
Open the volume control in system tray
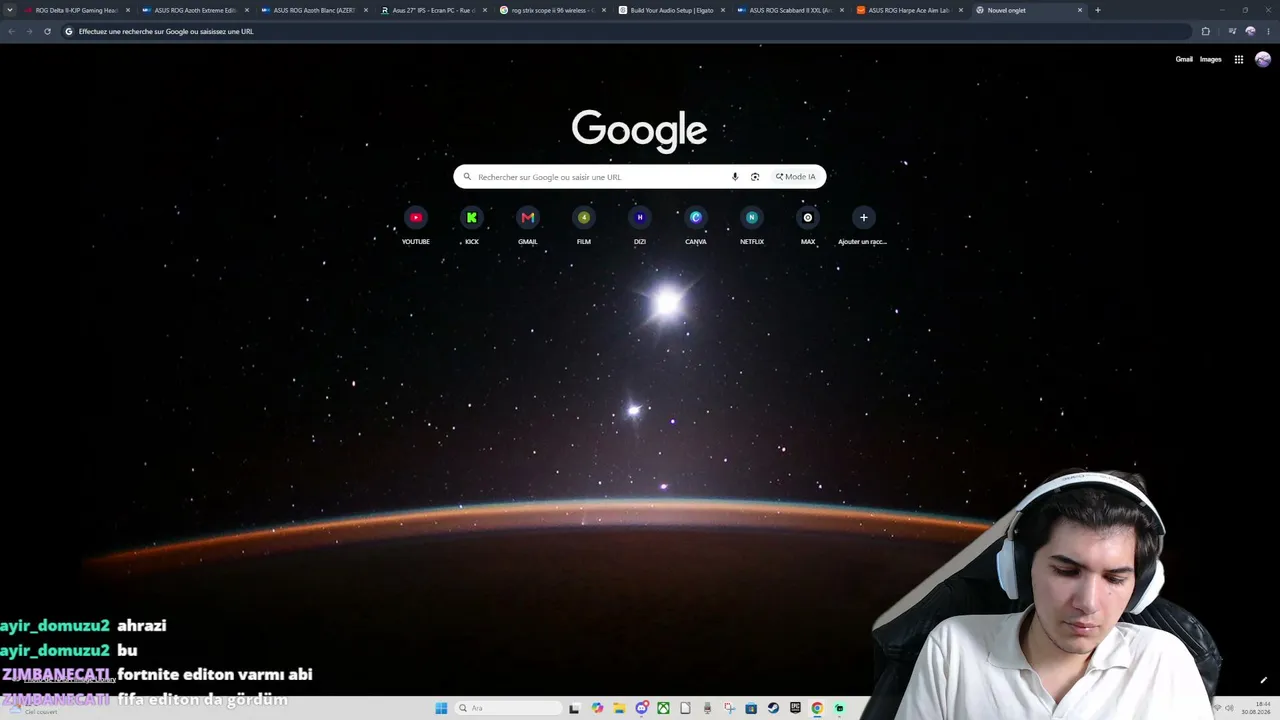tap(1229, 708)
